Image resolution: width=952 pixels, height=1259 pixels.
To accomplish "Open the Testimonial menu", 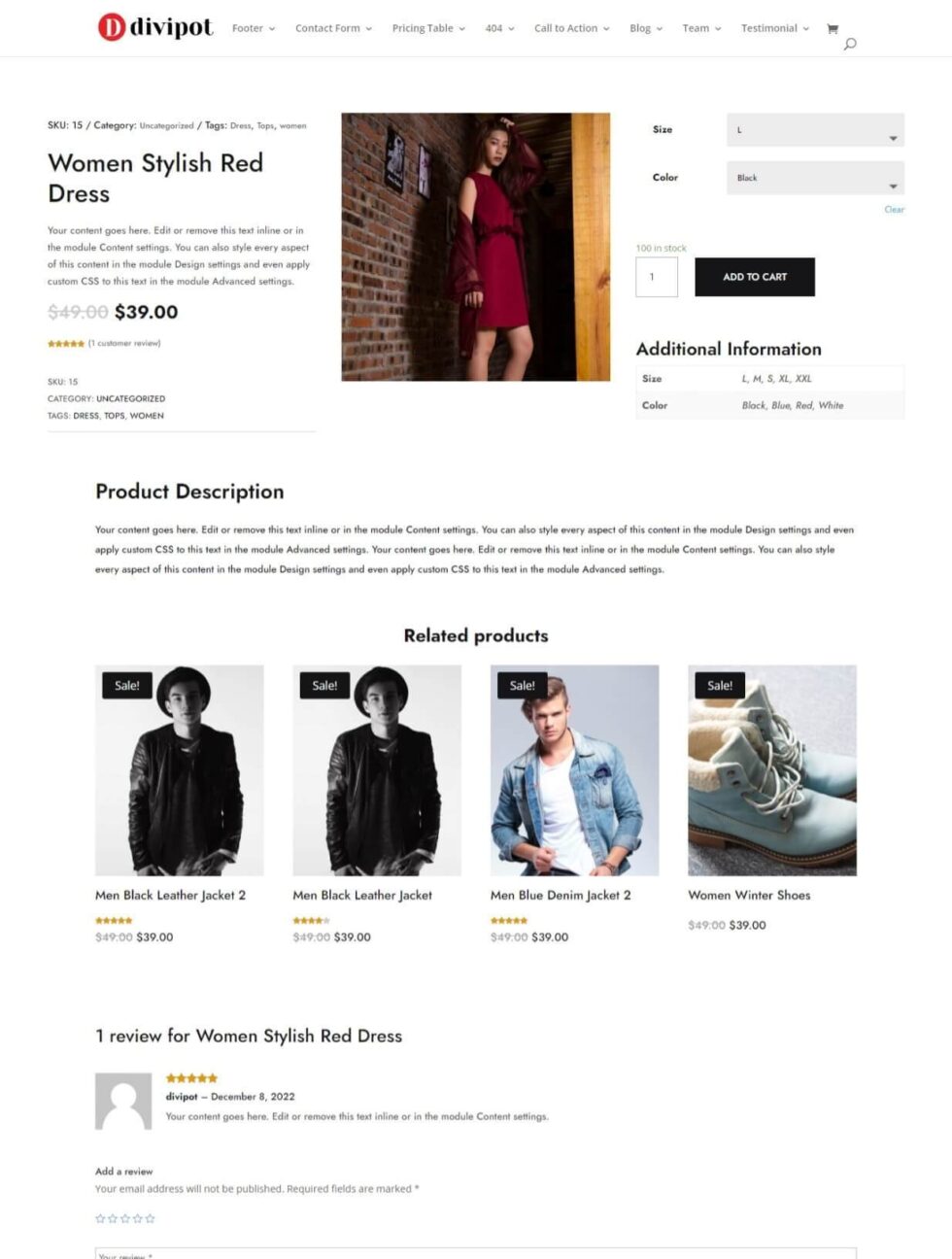I will coord(775,28).
